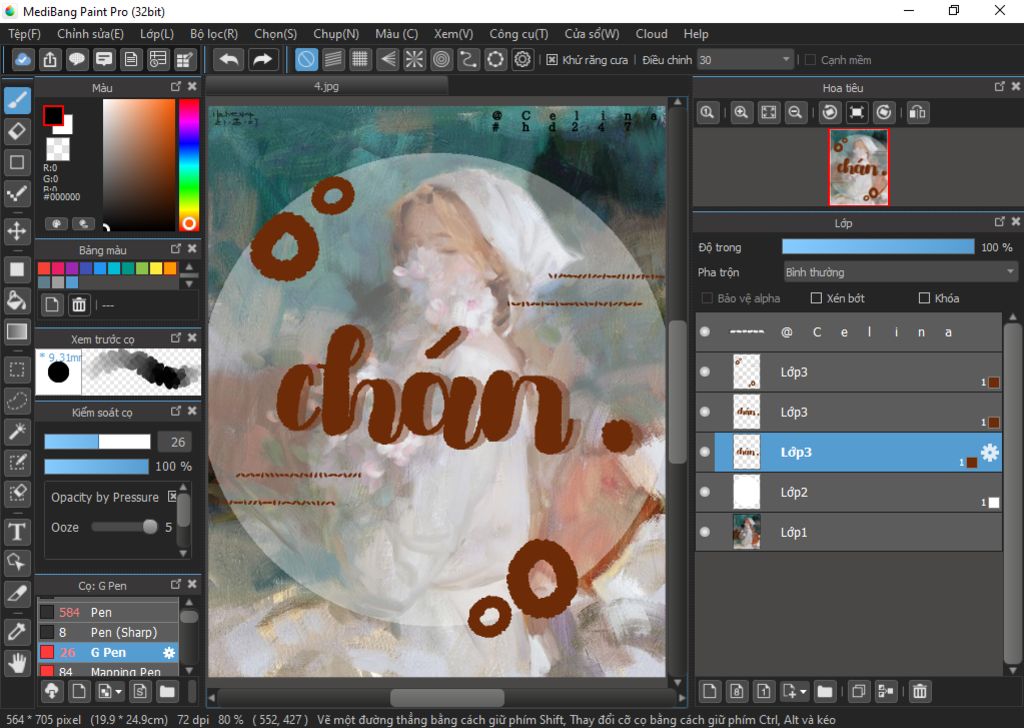This screenshot has height=728, width=1024.
Task: Open settings gear on highlighted Lớp3 layer
Action: point(990,452)
